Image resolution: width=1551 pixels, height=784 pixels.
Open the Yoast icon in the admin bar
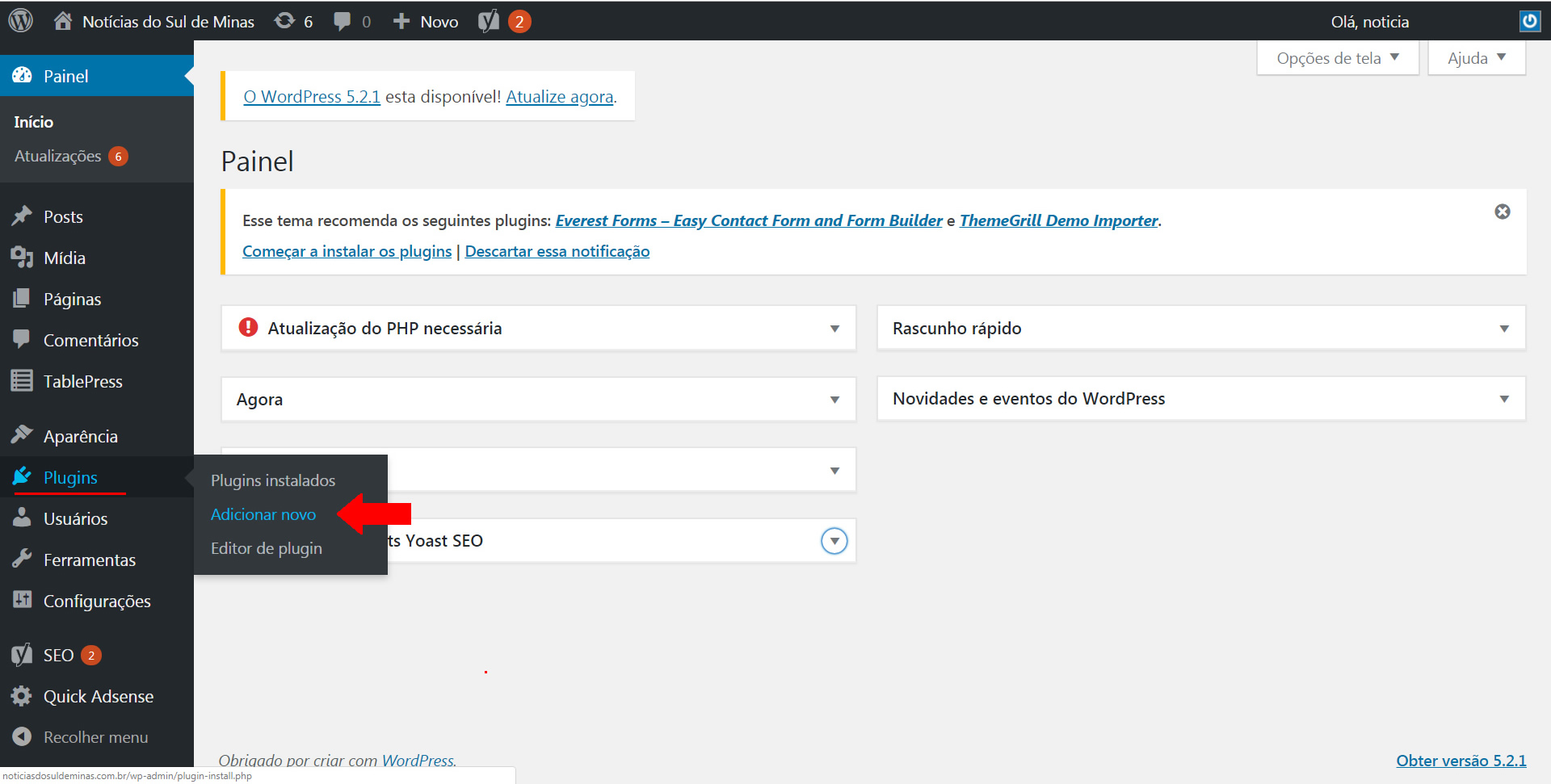point(489,21)
